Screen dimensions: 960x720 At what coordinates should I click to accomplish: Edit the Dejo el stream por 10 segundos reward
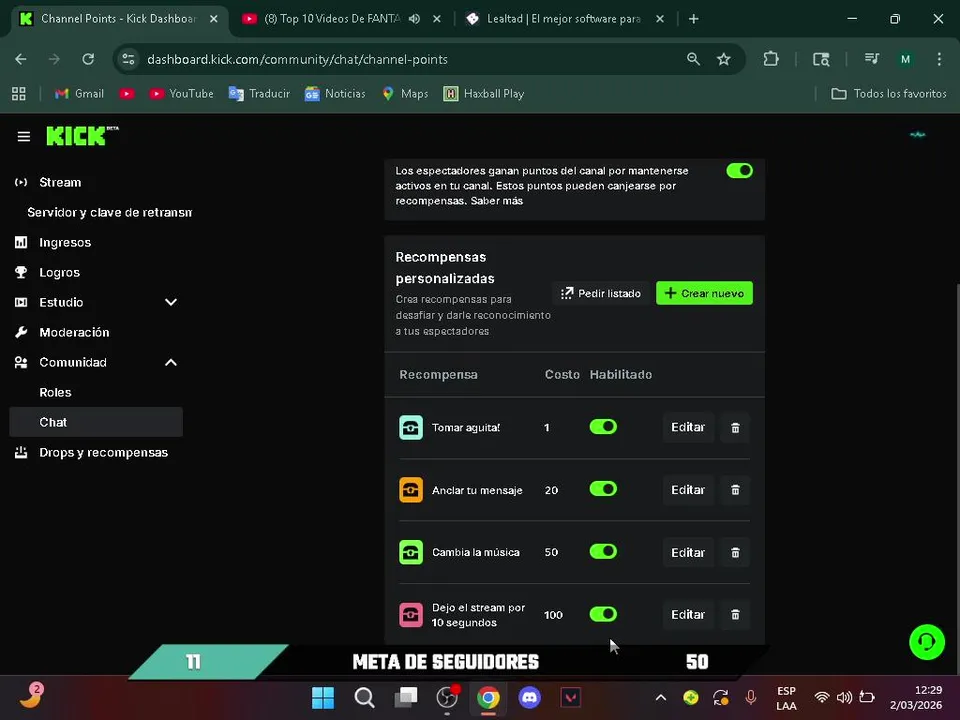(688, 615)
